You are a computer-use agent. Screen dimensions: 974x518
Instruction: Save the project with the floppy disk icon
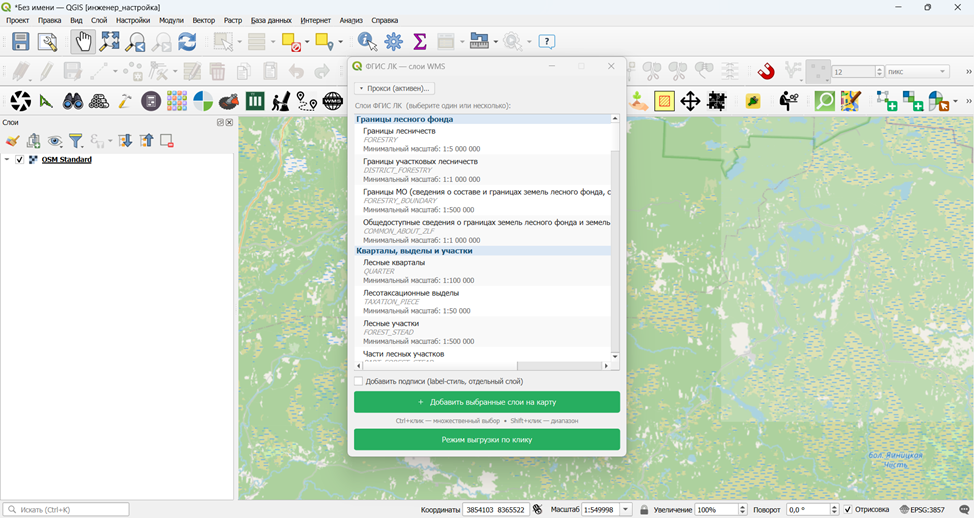click(20, 42)
